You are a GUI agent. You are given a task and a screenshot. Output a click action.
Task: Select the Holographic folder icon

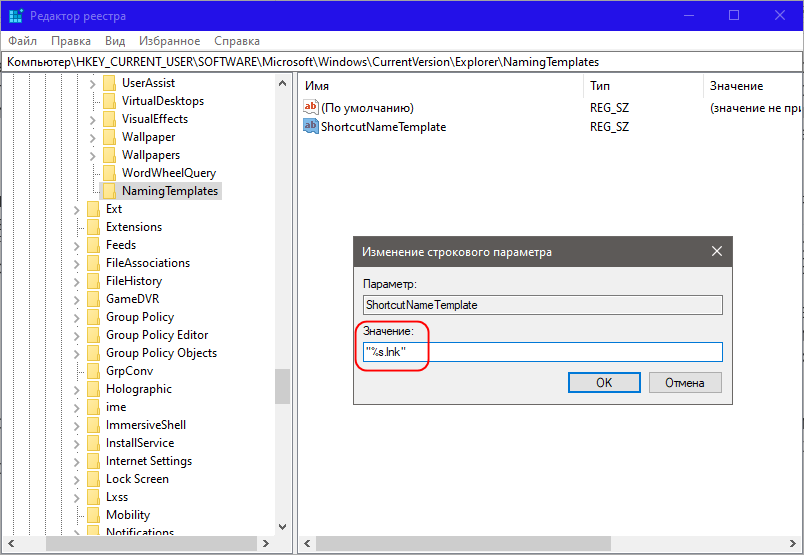click(93, 389)
